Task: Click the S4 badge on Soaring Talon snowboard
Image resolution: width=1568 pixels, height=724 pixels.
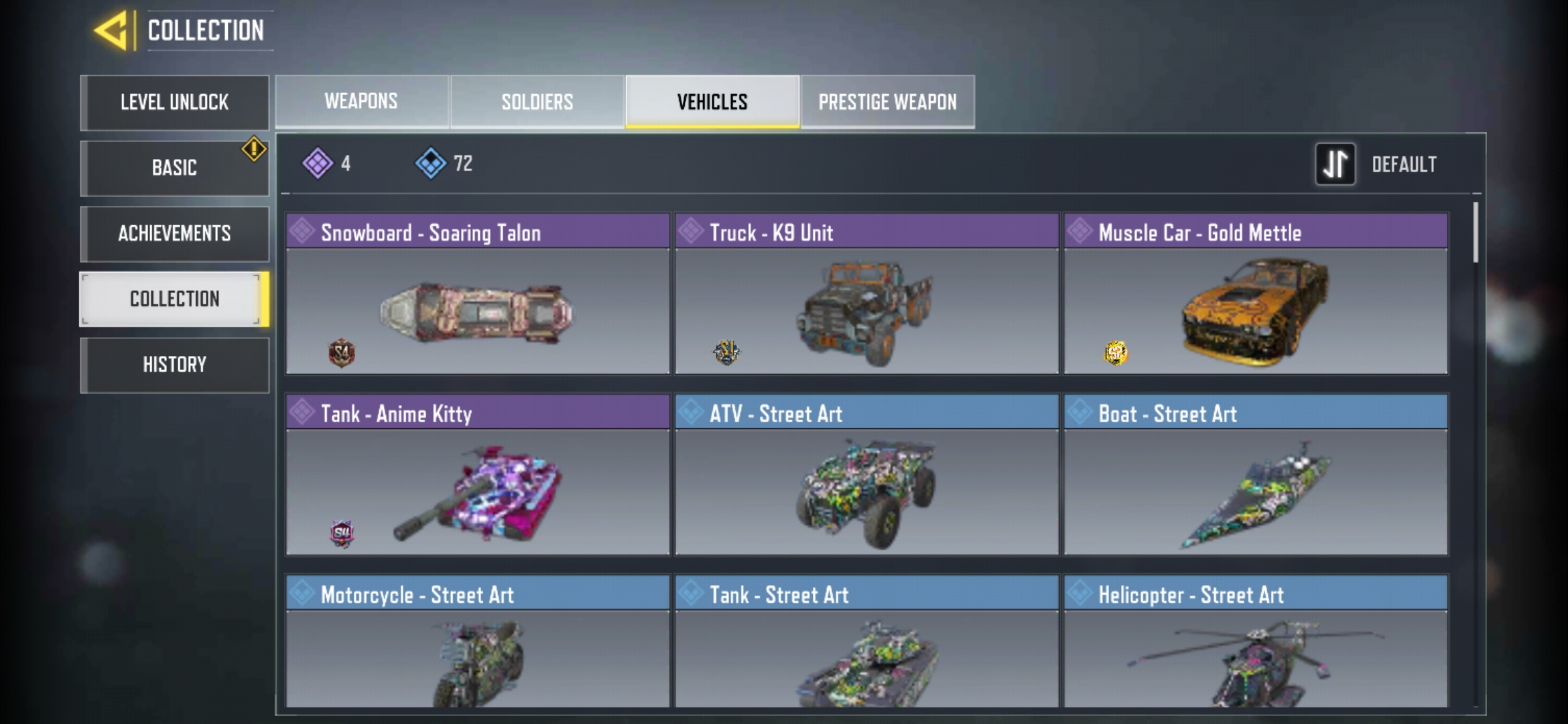Action: 342,353
